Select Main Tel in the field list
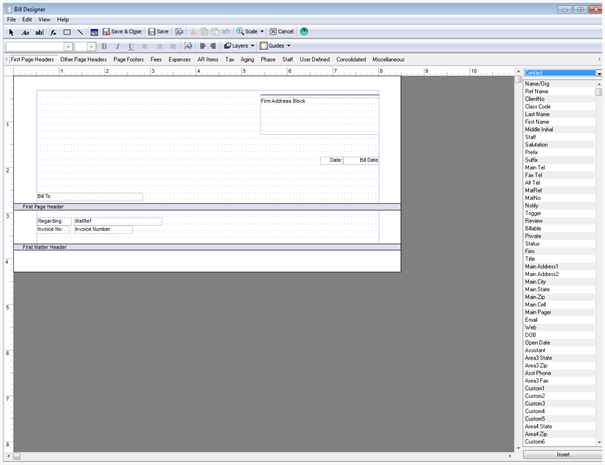 point(559,167)
